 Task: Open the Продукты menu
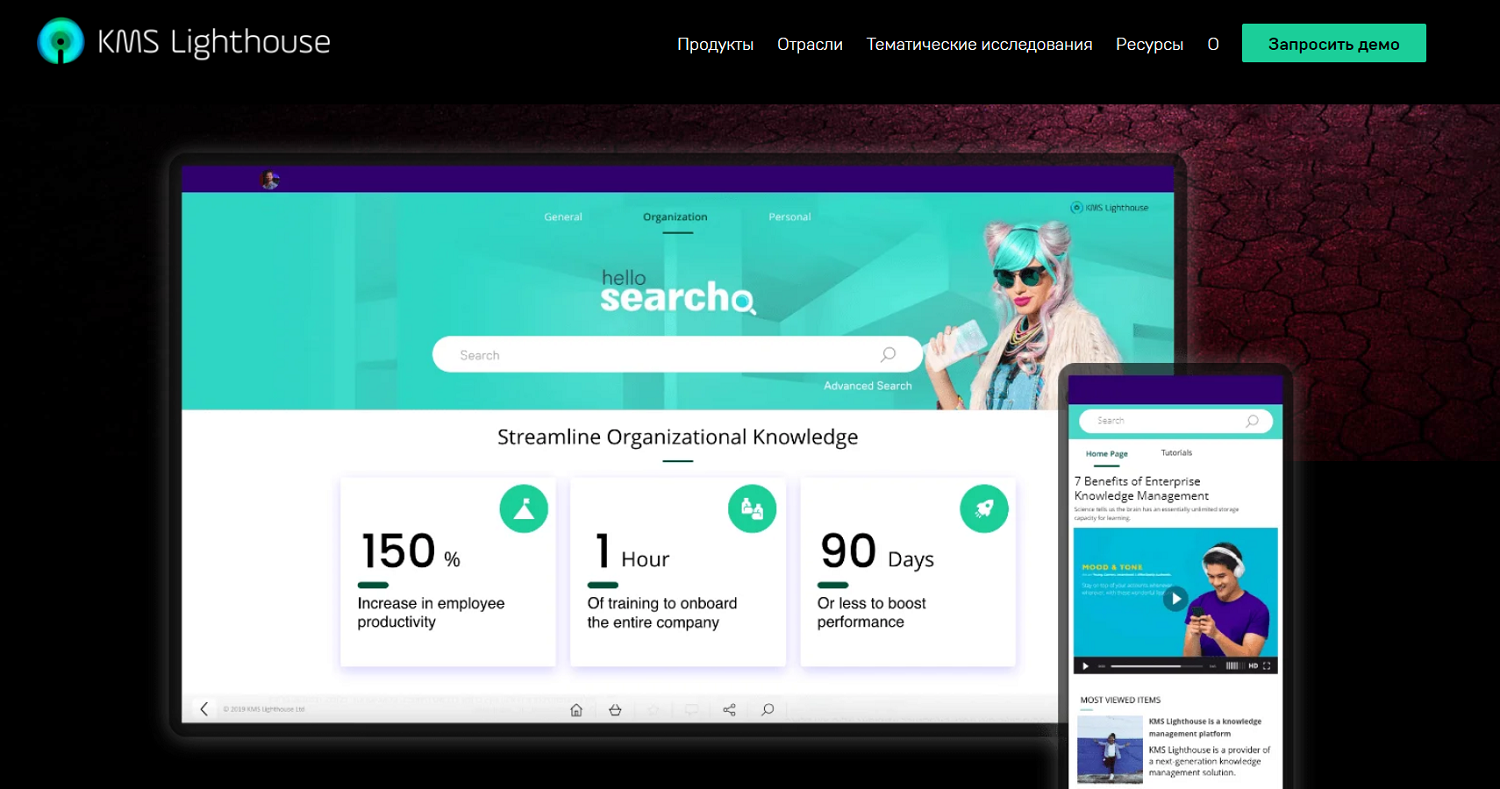(715, 44)
